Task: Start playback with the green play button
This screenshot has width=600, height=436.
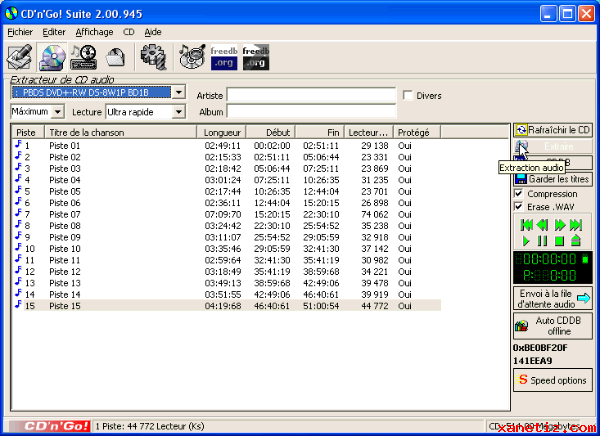Action: pos(526,241)
